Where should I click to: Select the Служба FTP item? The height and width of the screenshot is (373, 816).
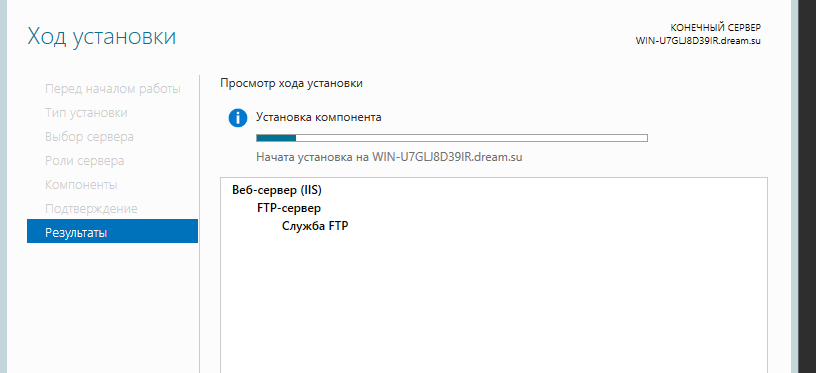[315, 226]
